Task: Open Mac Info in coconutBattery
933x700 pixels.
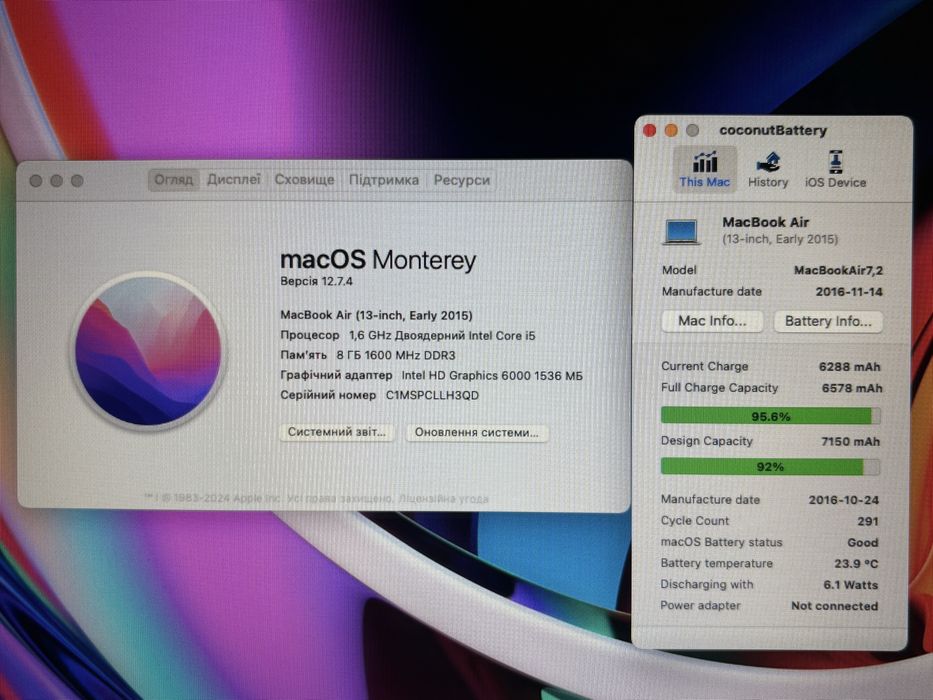Action: pos(712,321)
